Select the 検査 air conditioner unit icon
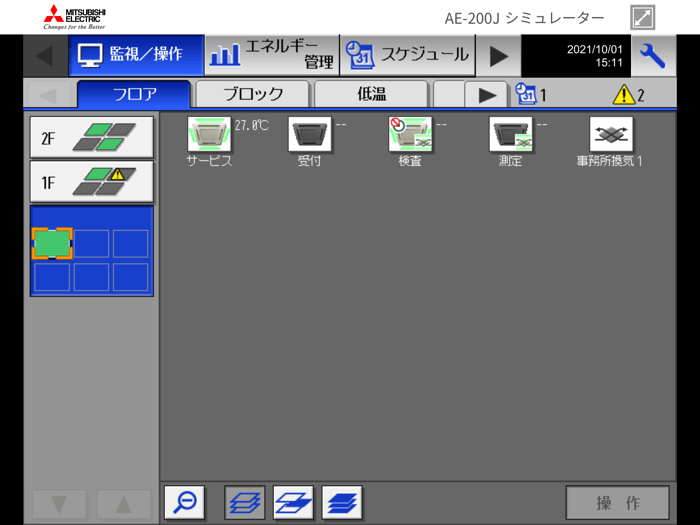The width and height of the screenshot is (700, 525). (410, 134)
